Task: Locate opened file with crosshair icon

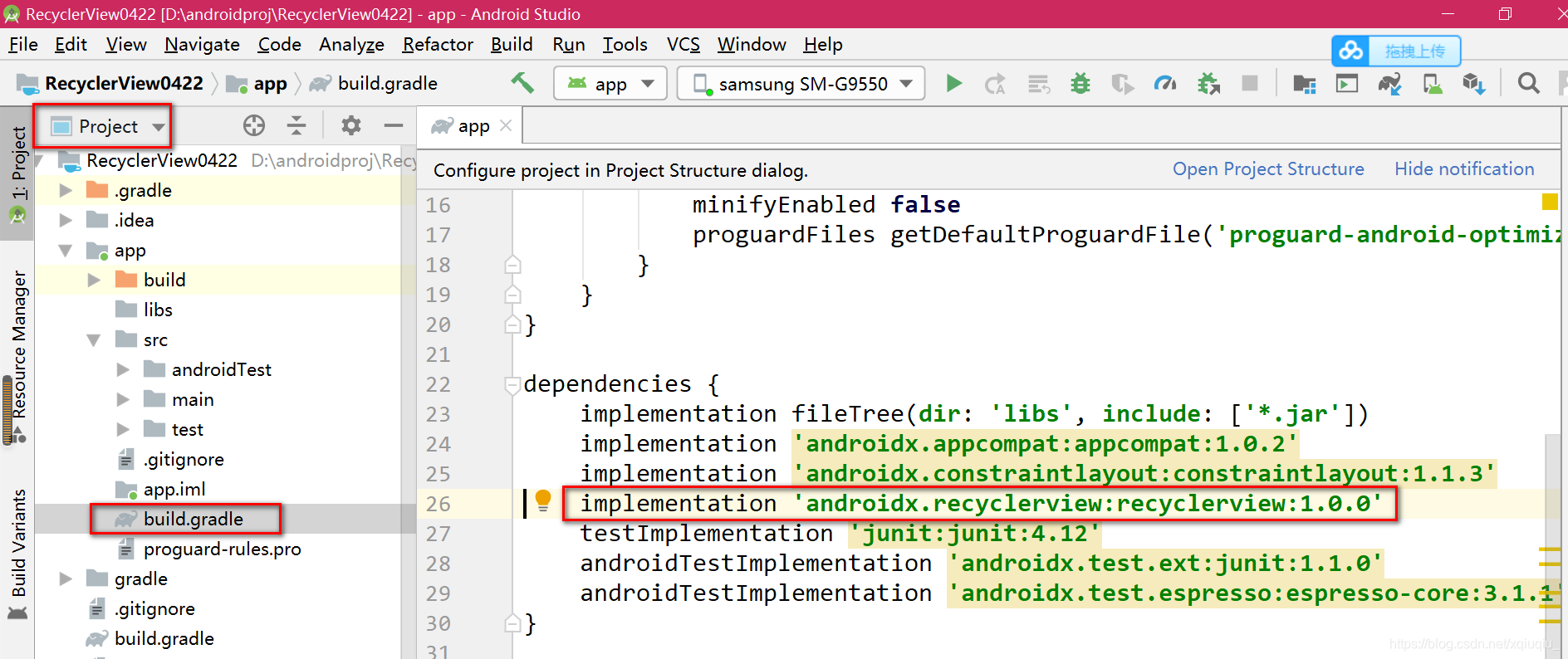Action: (x=254, y=125)
